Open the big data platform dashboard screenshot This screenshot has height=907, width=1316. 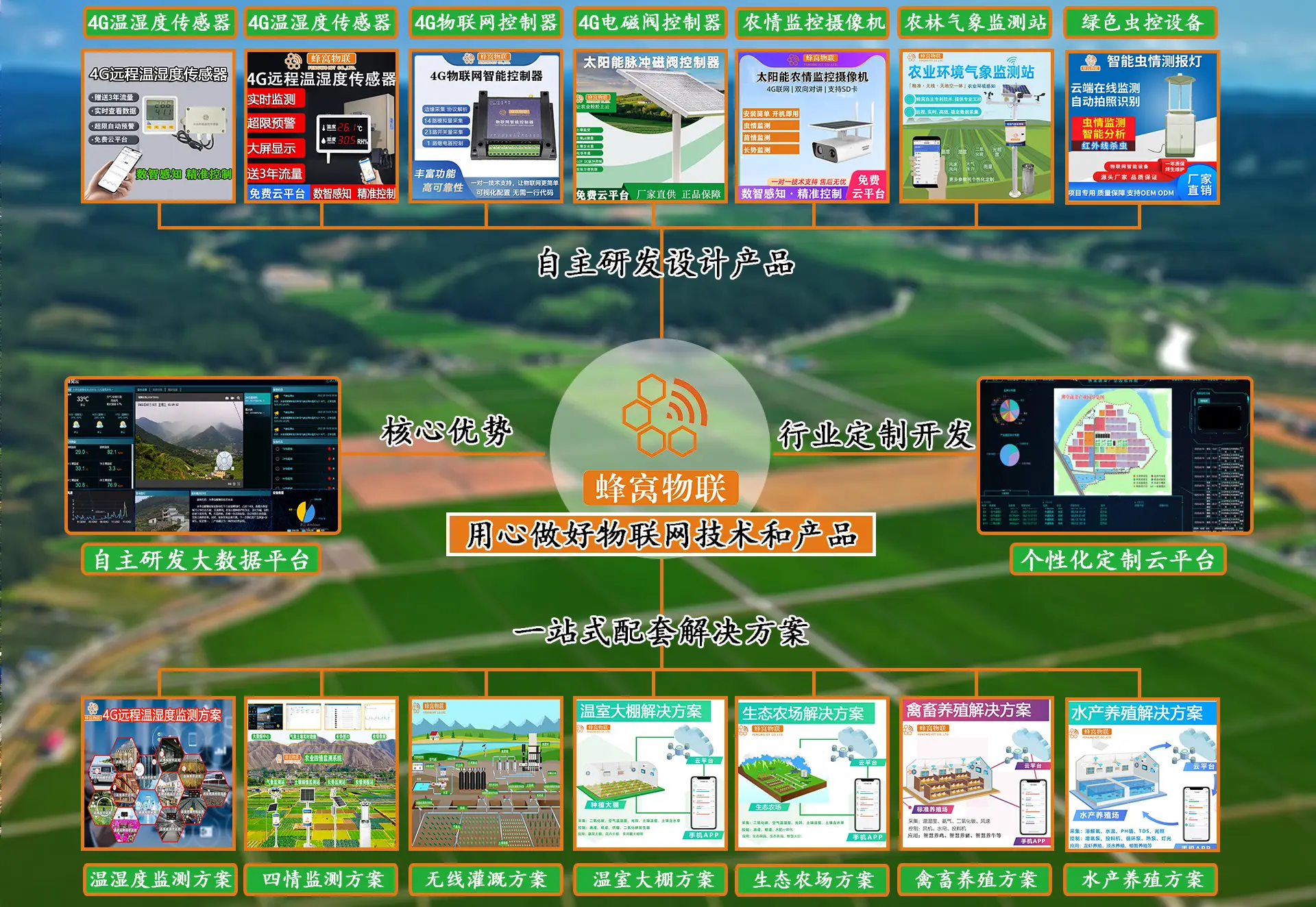(x=203, y=456)
